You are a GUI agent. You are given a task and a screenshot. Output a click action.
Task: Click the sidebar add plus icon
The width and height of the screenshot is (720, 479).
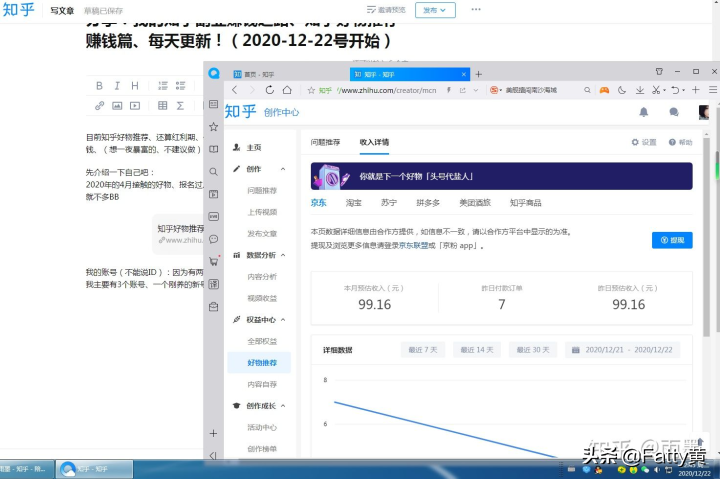[x=214, y=433]
